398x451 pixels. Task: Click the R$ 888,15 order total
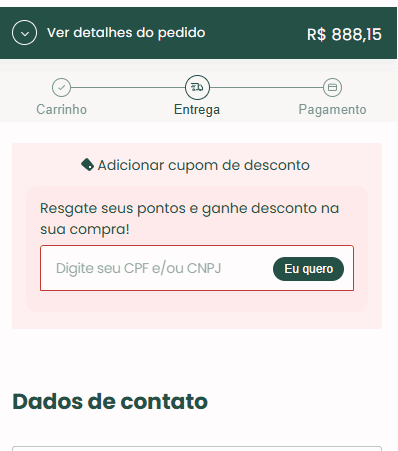[344, 34]
